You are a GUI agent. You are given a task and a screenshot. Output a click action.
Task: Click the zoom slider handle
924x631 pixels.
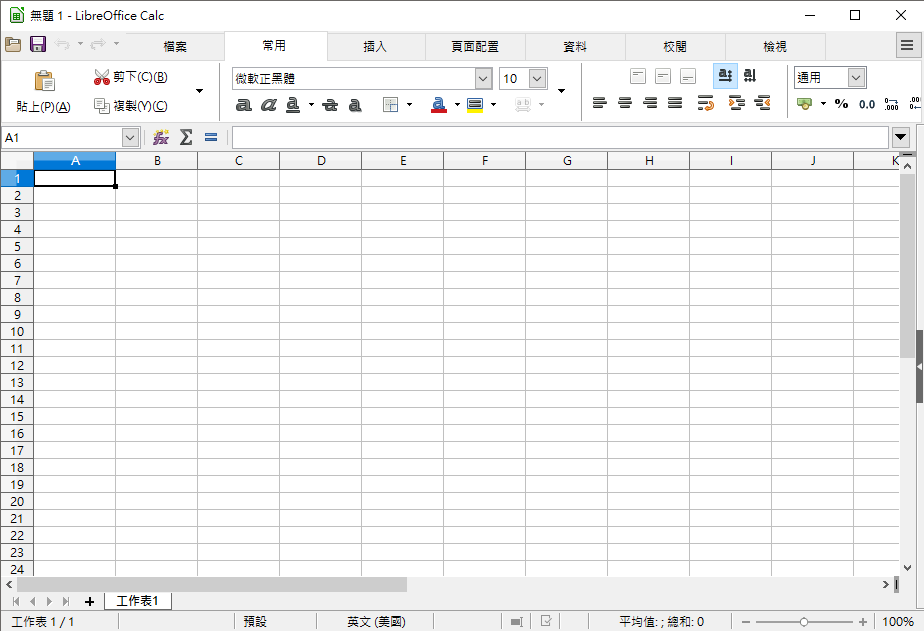click(804, 622)
